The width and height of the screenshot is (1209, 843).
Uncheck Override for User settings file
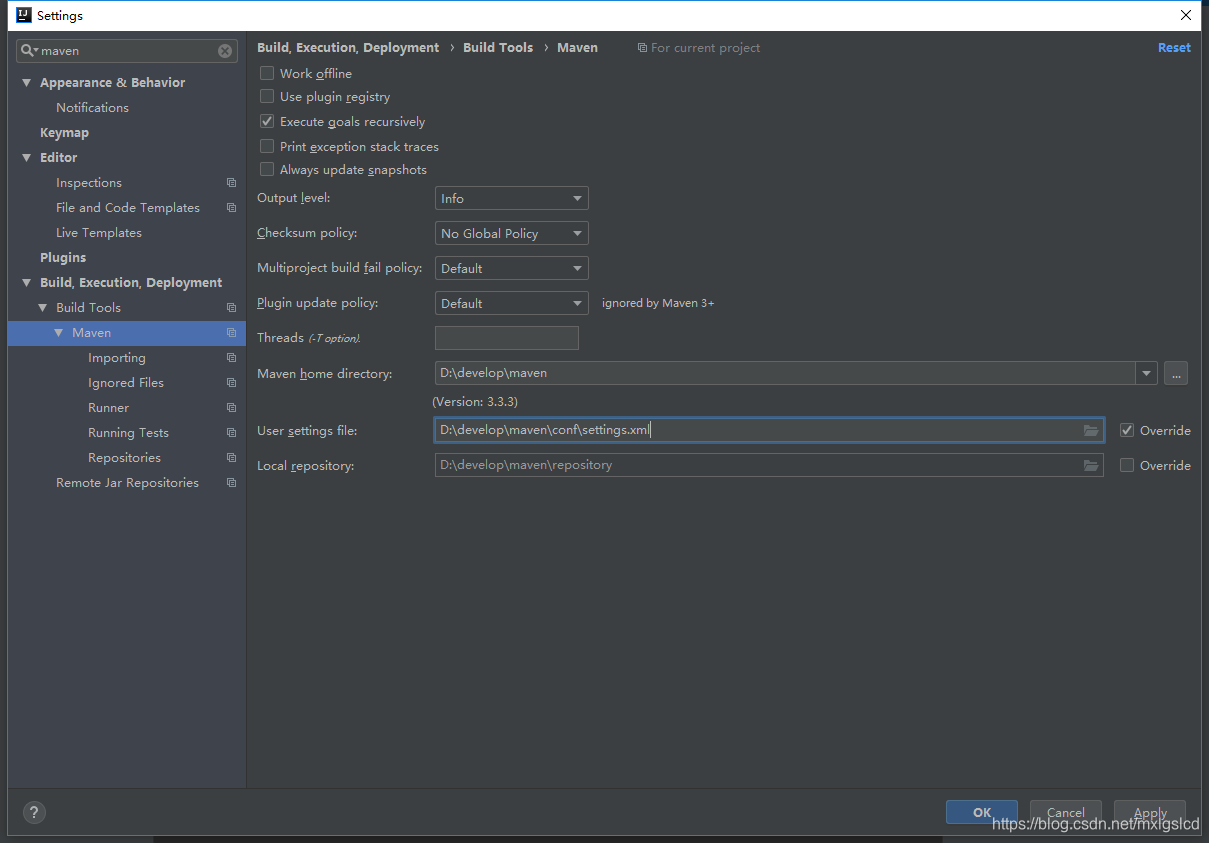1127,430
